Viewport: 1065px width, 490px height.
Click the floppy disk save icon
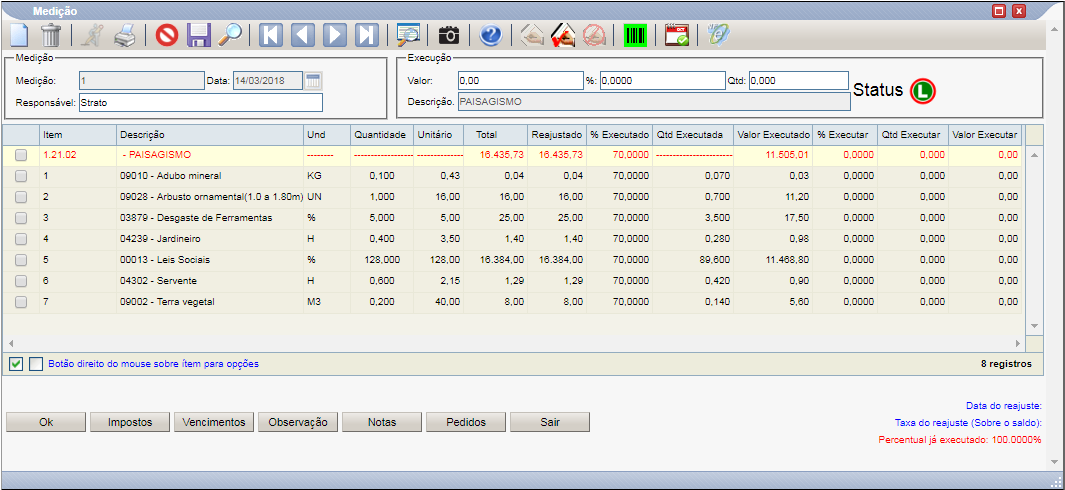pyautogui.click(x=198, y=35)
